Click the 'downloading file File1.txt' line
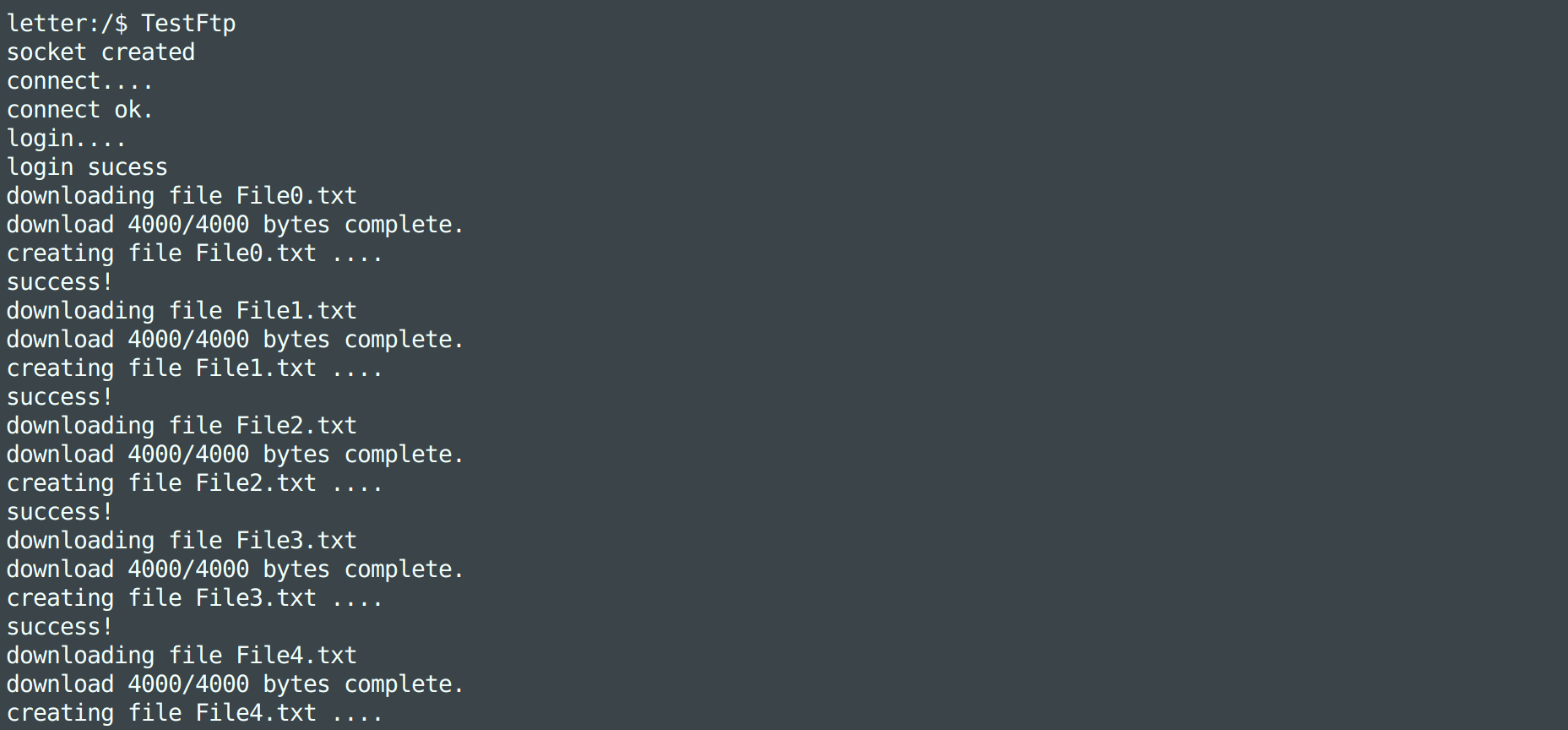This screenshot has height=730, width=1568. pyautogui.click(x=182, y=311)
